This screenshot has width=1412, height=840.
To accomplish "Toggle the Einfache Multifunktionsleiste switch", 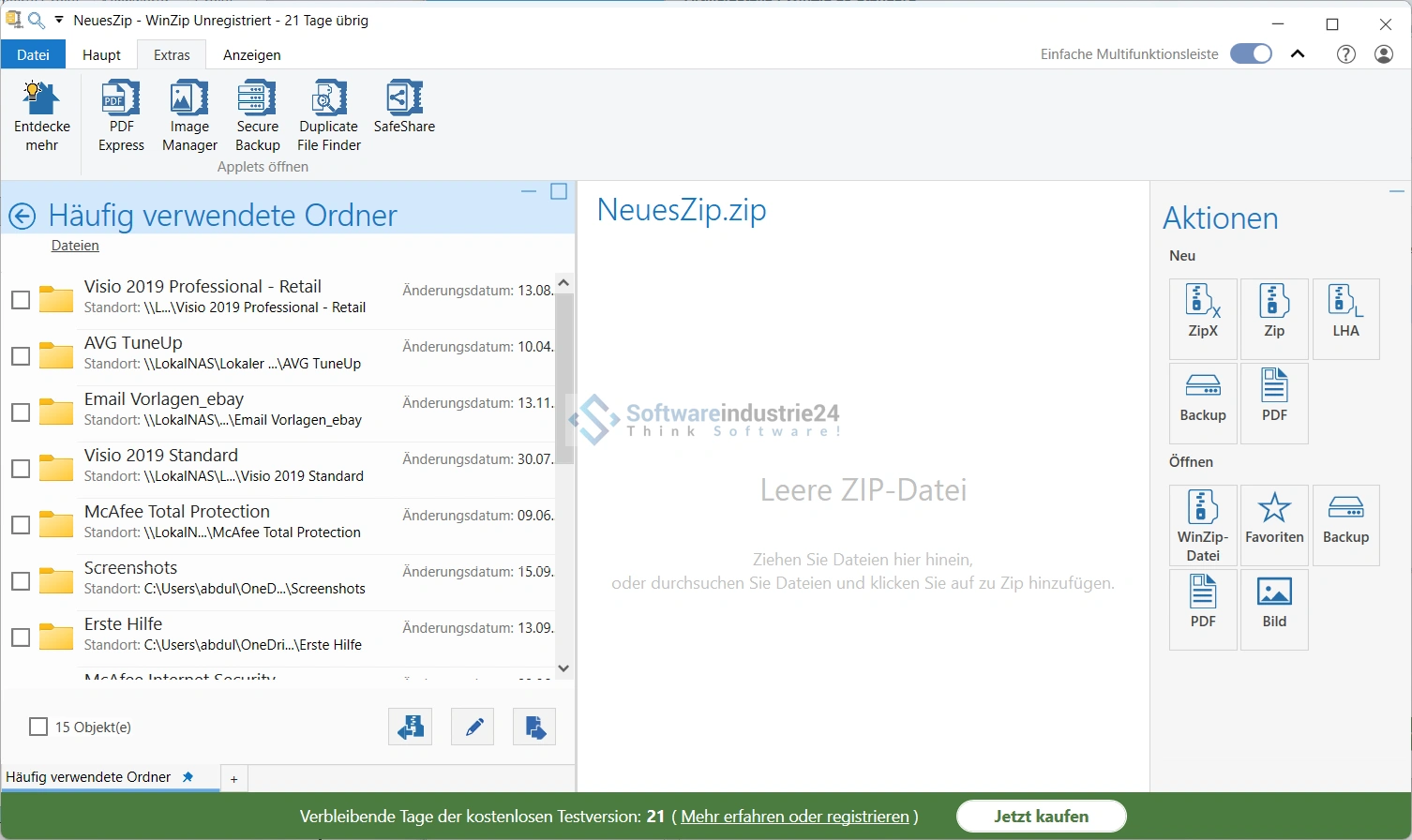I will [1251, 54].
